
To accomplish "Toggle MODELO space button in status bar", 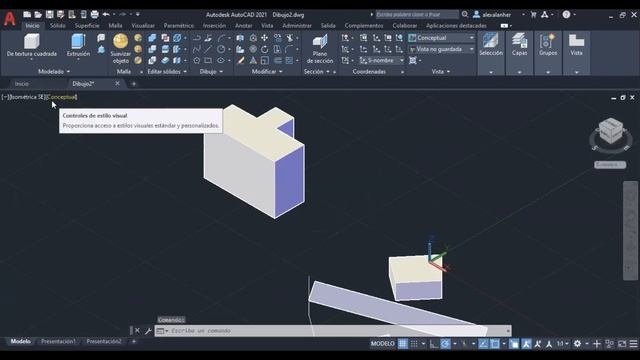I will coord(382,344).
